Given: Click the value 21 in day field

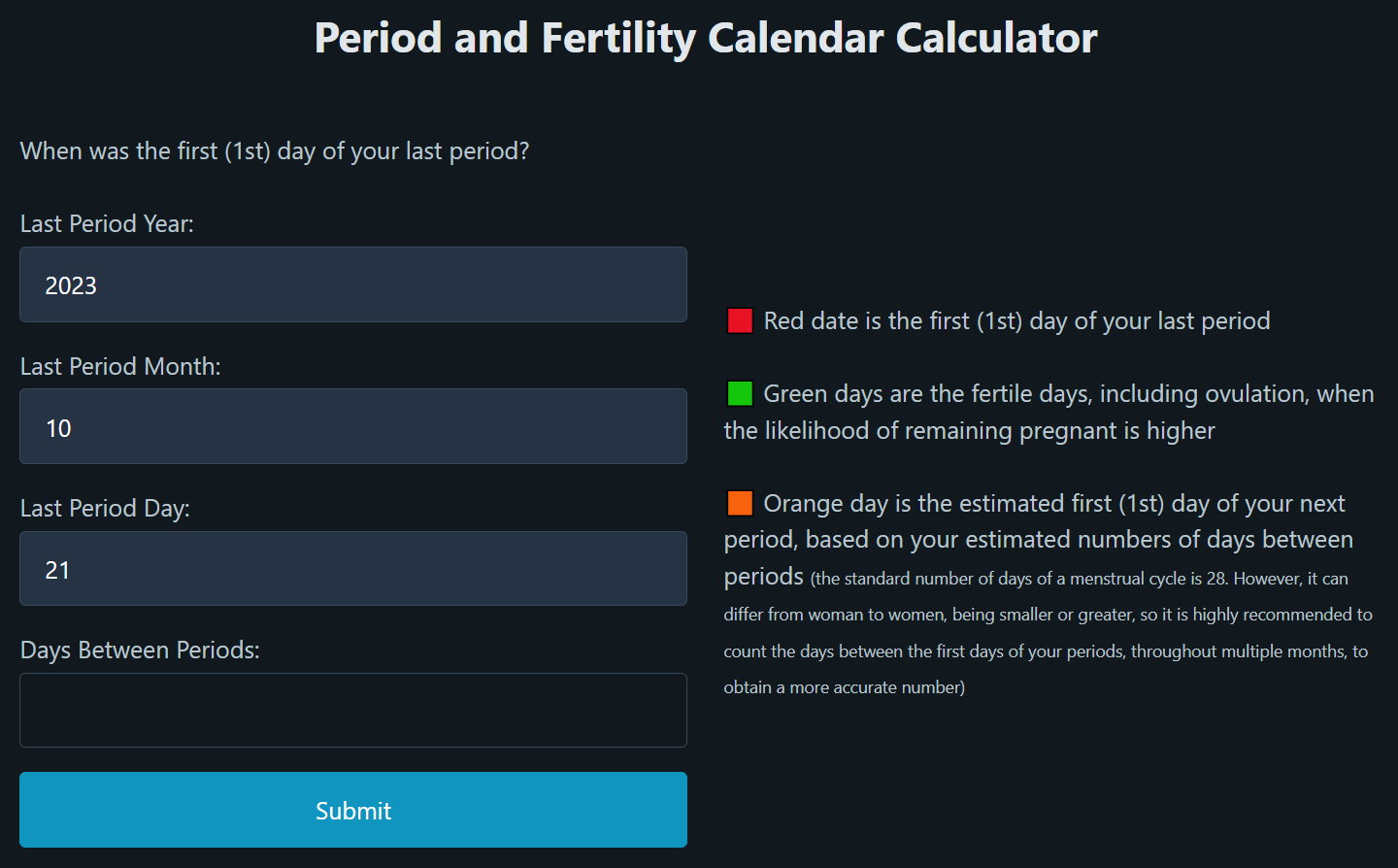Looking at the screenshot, I should tap(58, 570).
